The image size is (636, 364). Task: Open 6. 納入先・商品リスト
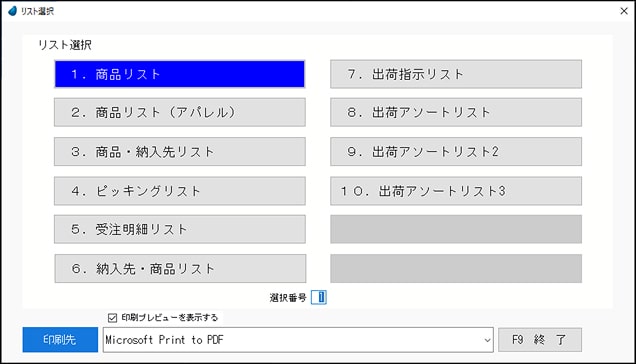(180, 269)
